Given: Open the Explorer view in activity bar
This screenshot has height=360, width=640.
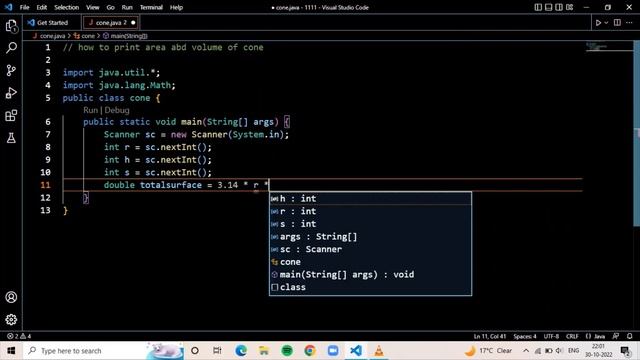Looking at the screenshot, I should tap(11, 26).
